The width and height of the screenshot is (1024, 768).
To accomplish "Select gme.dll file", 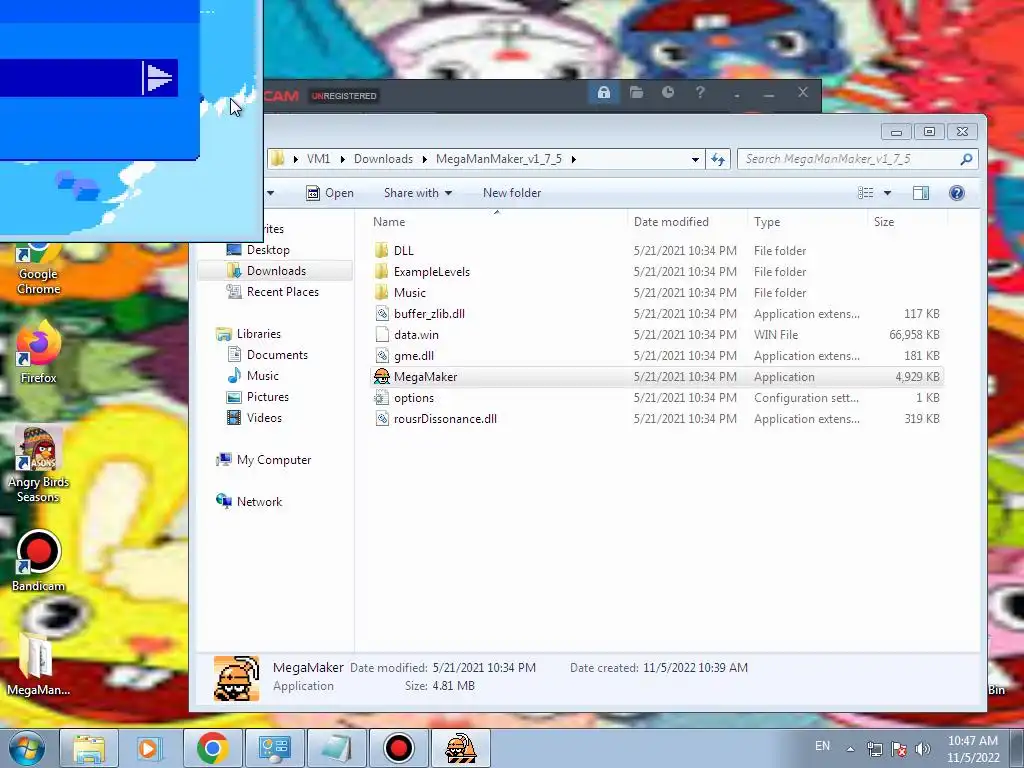I will (x=413, y=355).
